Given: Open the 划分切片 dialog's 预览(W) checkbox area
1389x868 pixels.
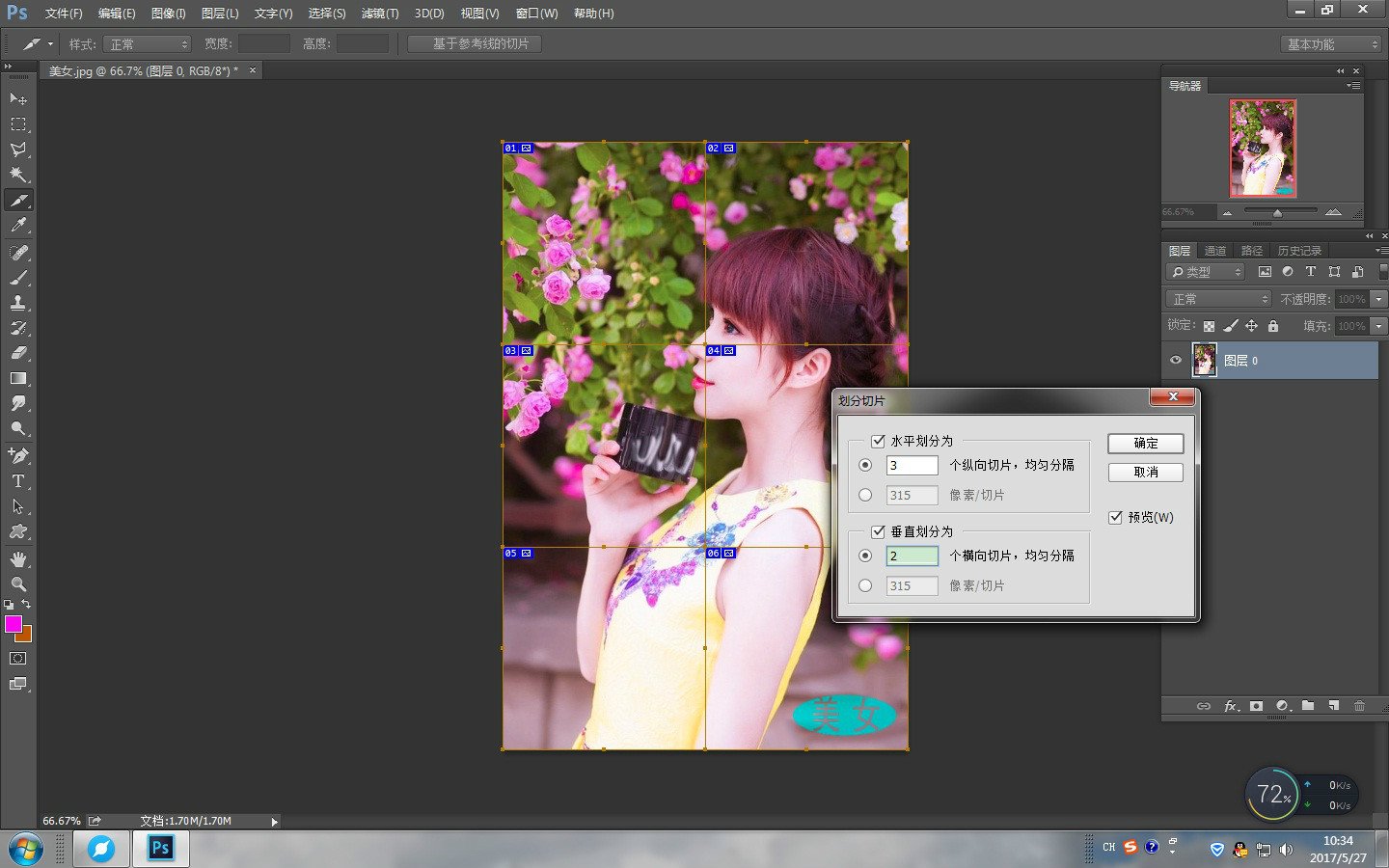Looking at the screenshot, I should 1114,517.
